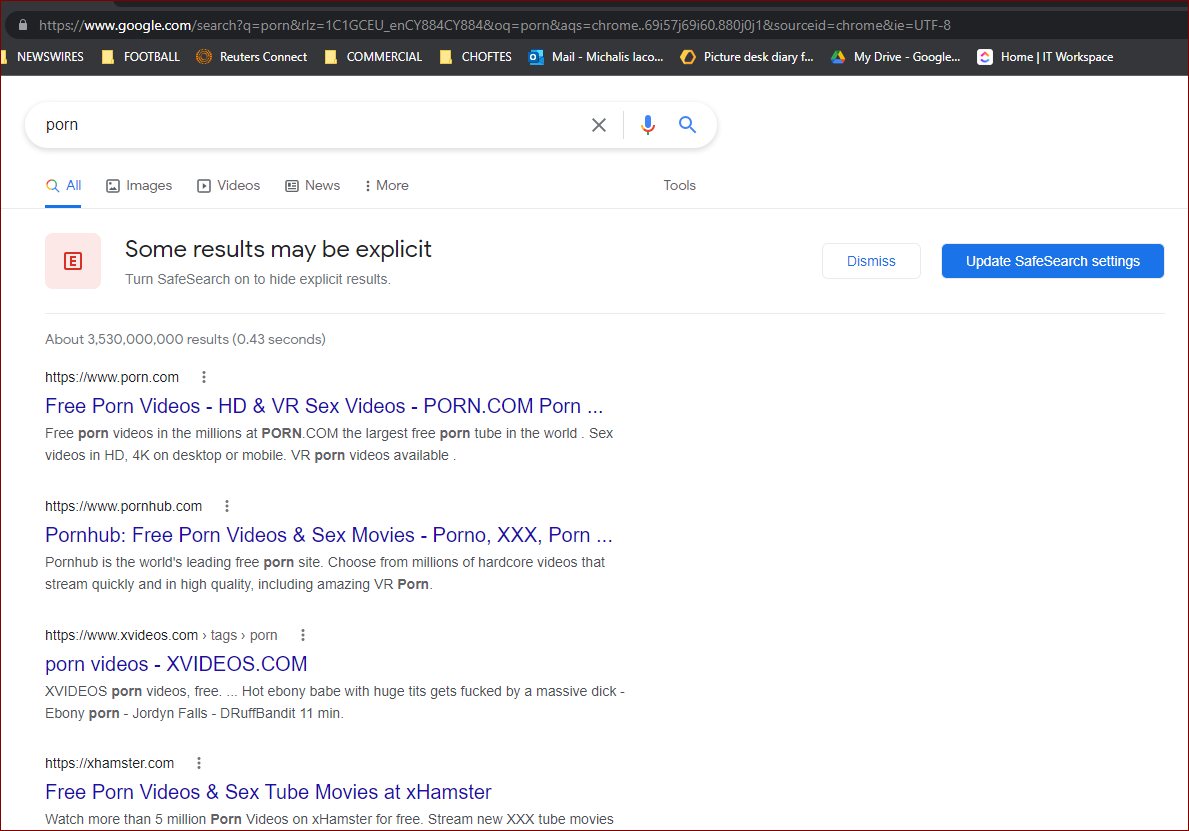
Task: Select the All results tab
Action: point(64,186)
